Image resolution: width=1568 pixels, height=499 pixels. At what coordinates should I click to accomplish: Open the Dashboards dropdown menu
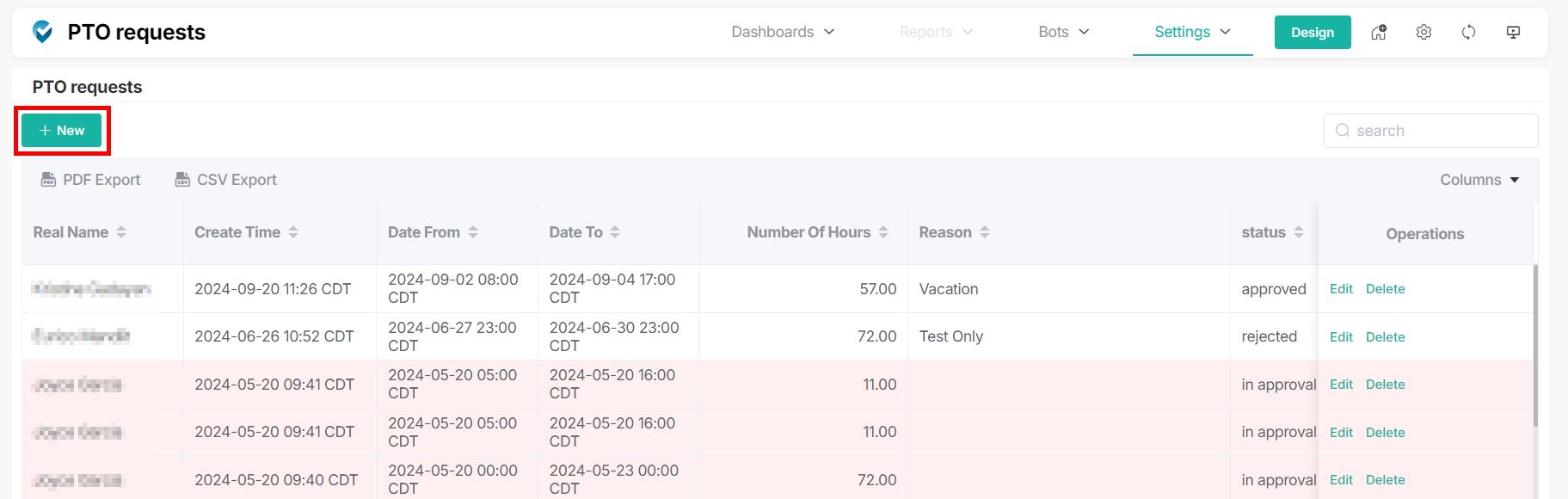[783, 32]
